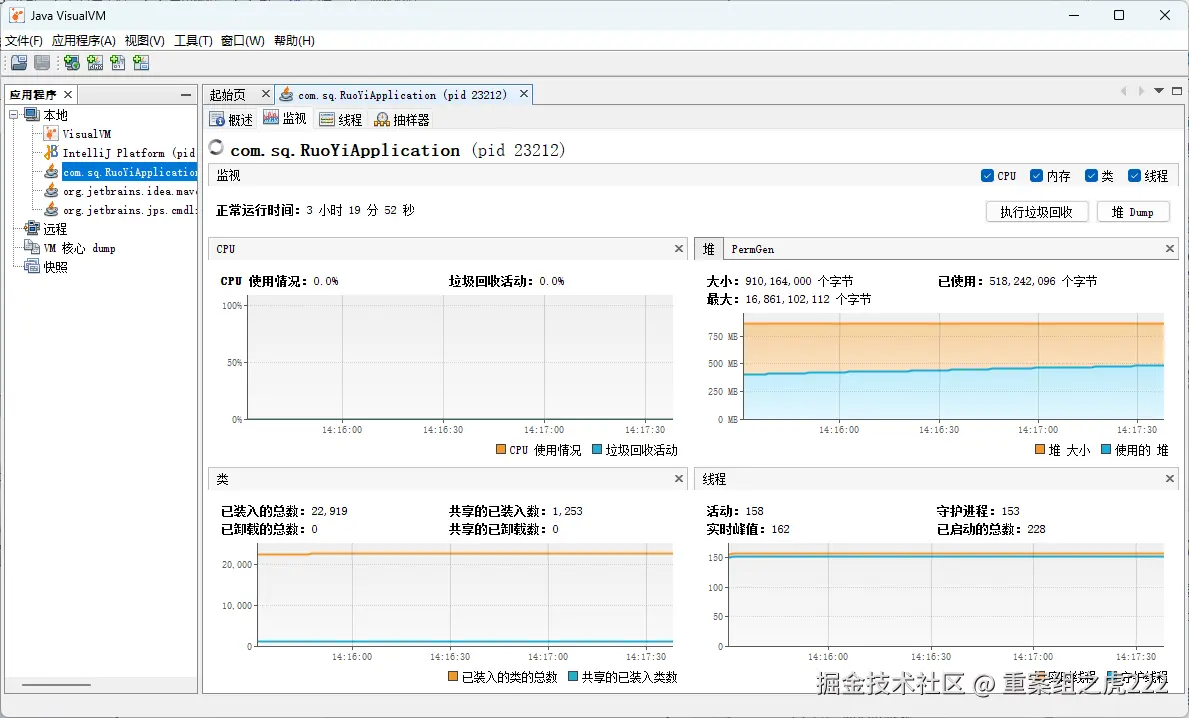Viewport: 1189px width, 718px height.
Task: Click the applications panel horizontal scrollbar
Action: click(x=56, y=685)
